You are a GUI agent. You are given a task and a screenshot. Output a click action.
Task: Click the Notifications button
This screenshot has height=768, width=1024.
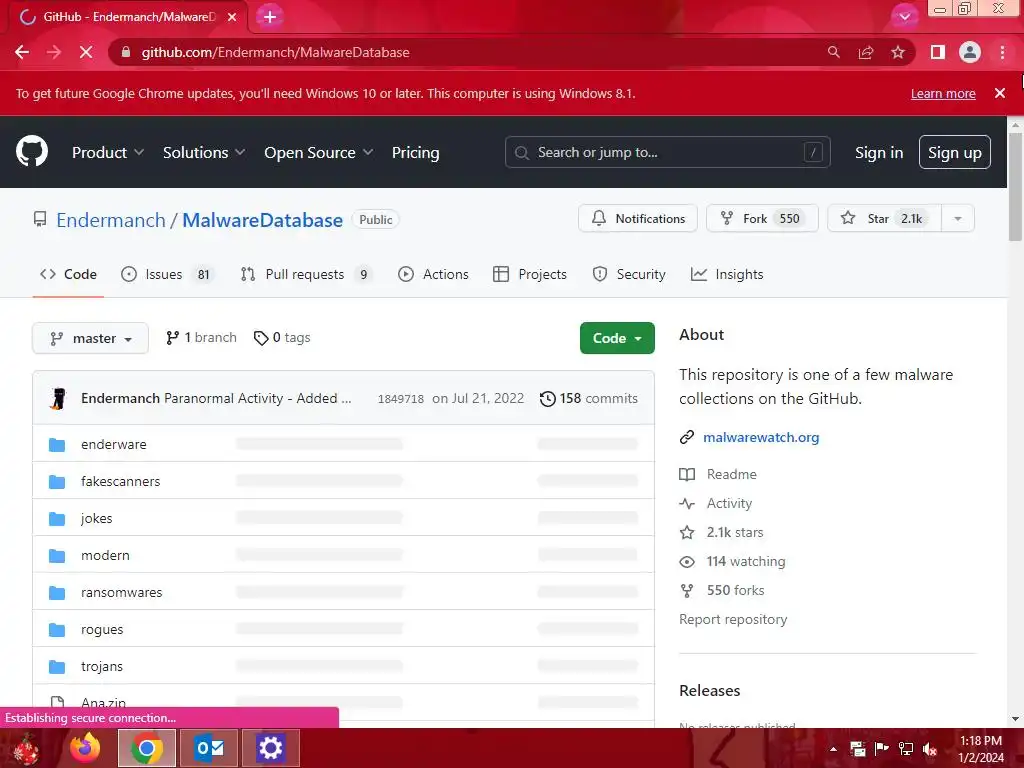[x=637, y=219]
